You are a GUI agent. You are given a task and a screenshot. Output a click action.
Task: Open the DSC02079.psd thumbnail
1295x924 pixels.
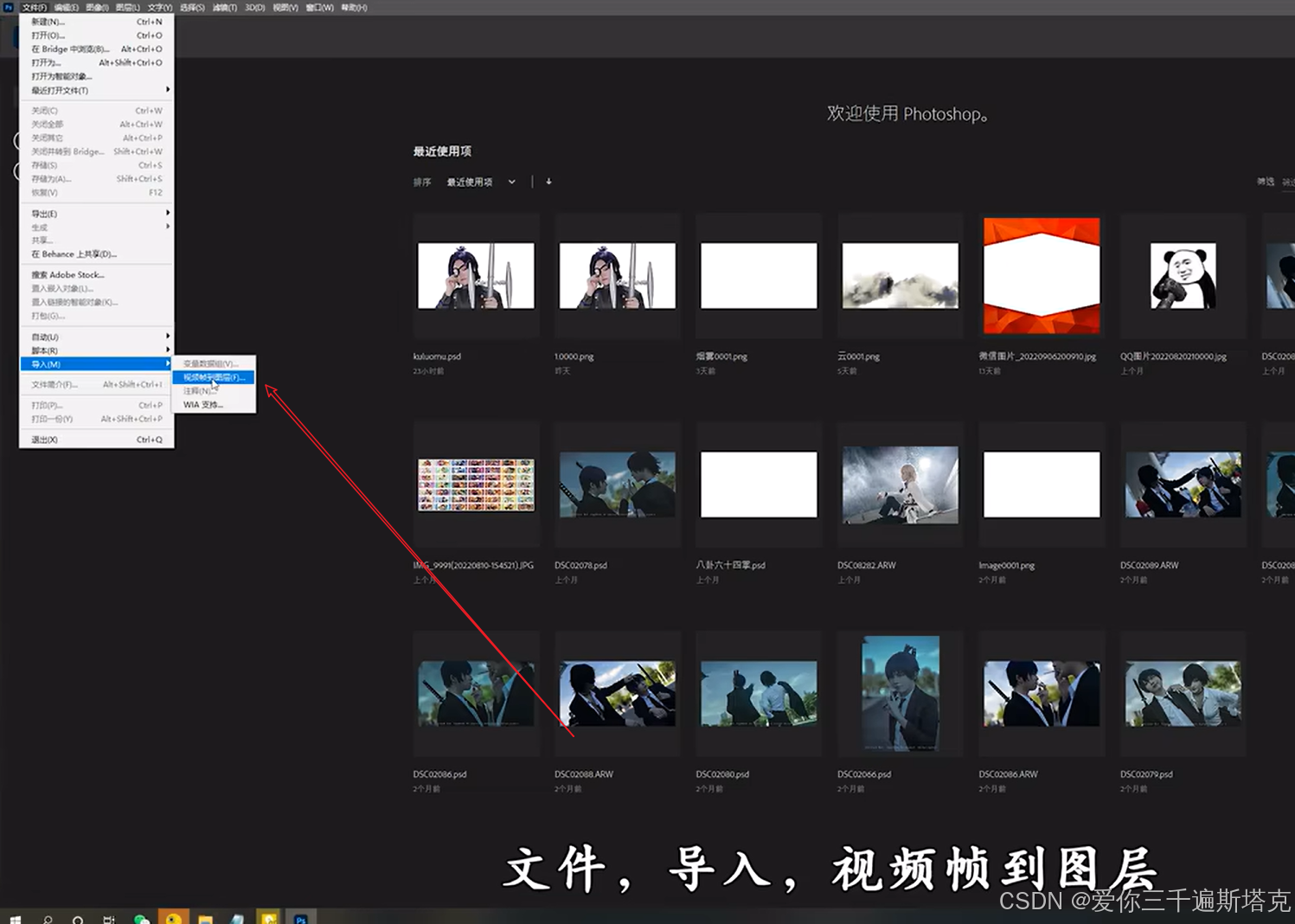(x=1183, y=694)
